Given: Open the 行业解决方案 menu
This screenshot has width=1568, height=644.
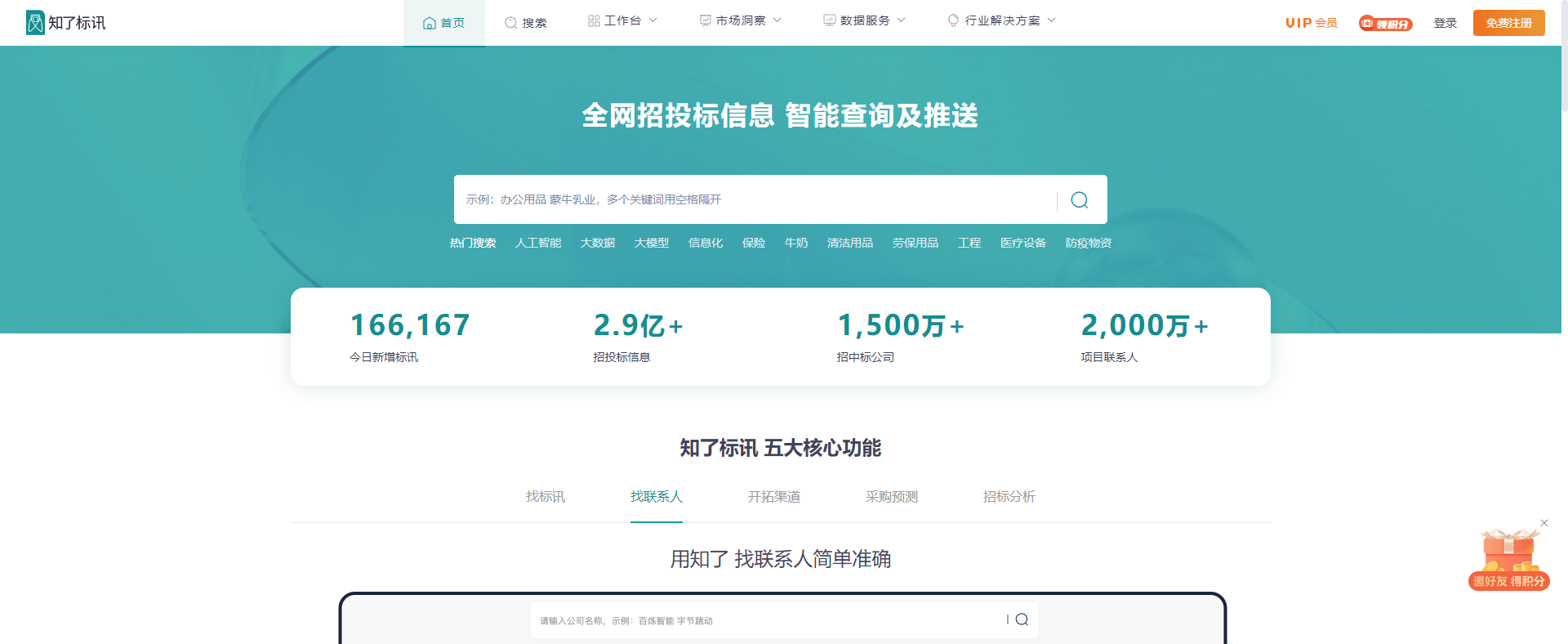Looking at the screenshot, I should pyautogui.click(x=1002, y=20).
